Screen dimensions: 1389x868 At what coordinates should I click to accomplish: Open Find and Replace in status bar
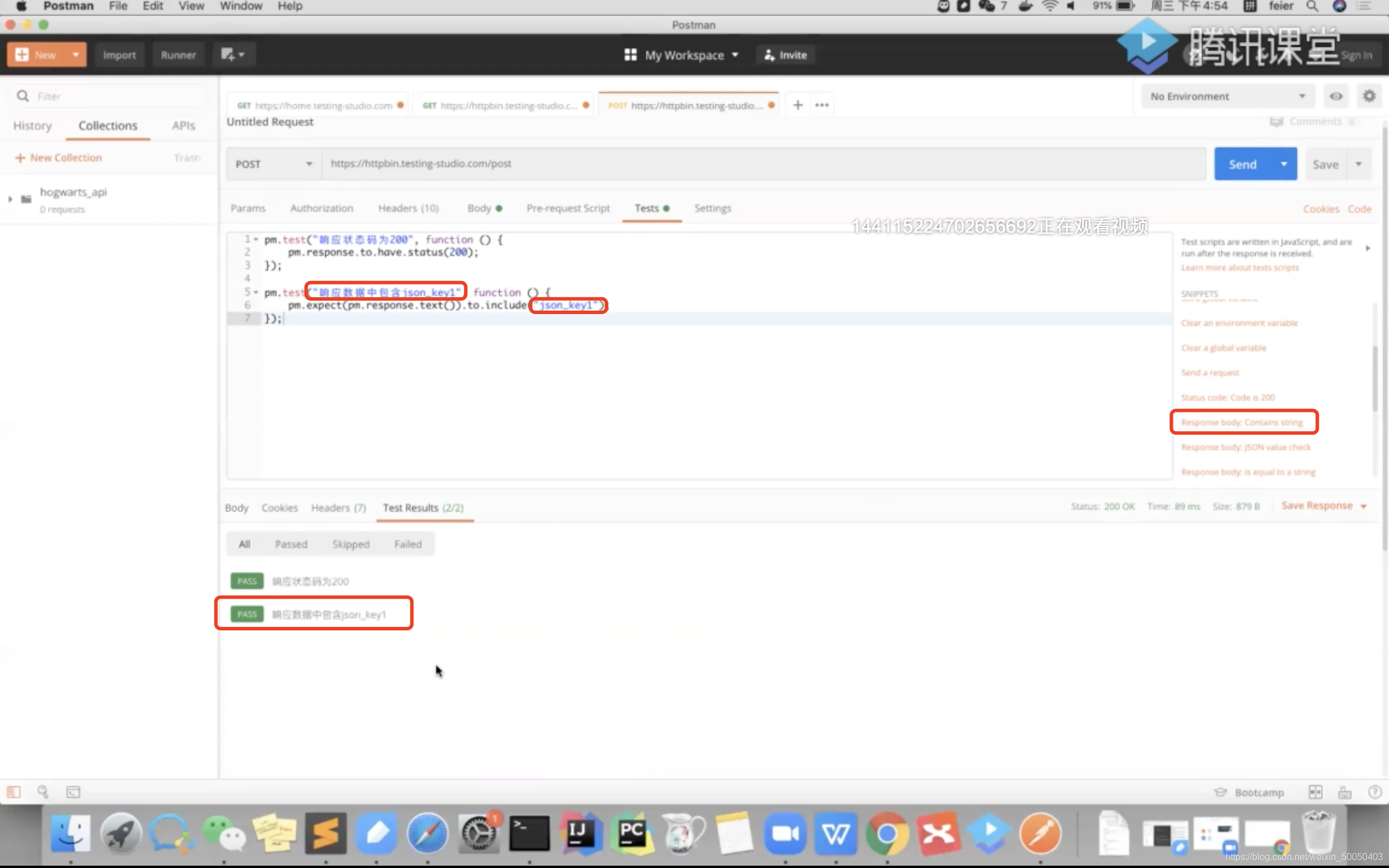43,792
